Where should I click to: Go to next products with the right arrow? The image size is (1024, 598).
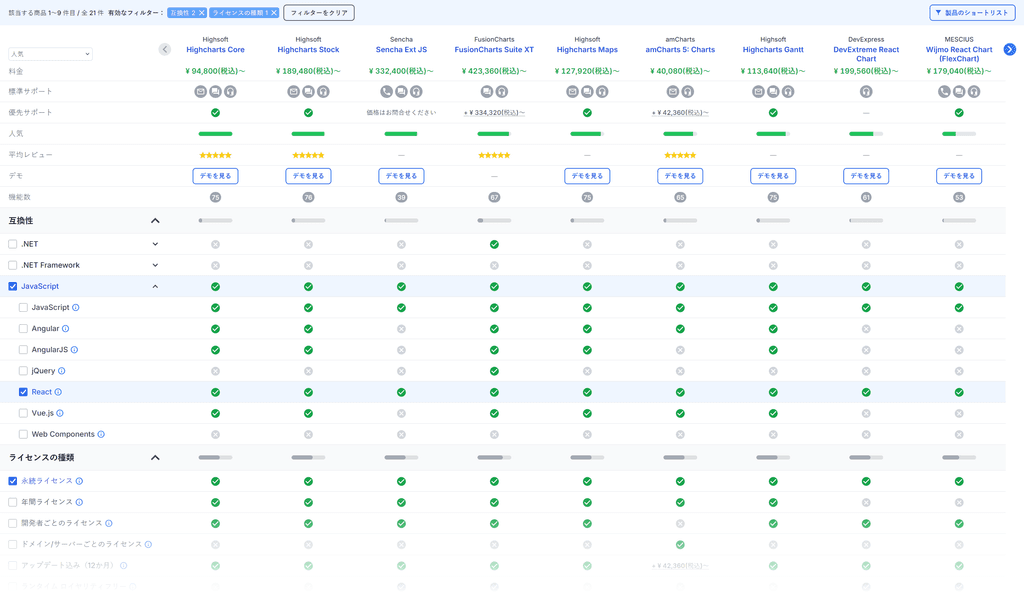pos(1010,49)
